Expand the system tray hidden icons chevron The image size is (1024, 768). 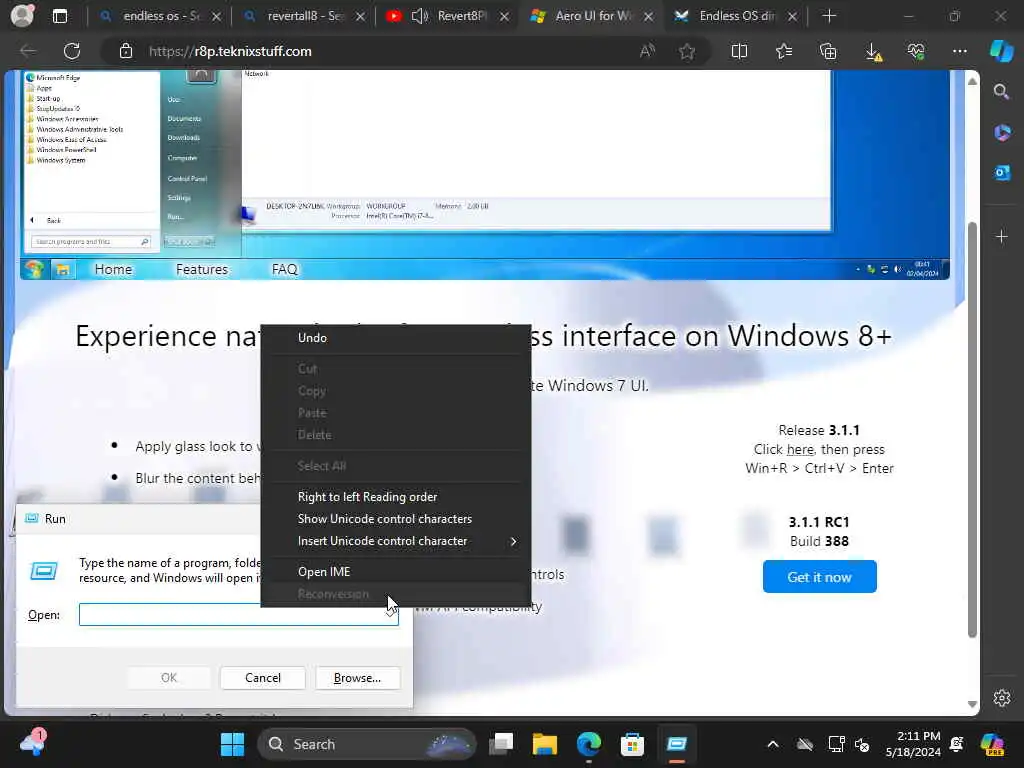tap(773, 744)
